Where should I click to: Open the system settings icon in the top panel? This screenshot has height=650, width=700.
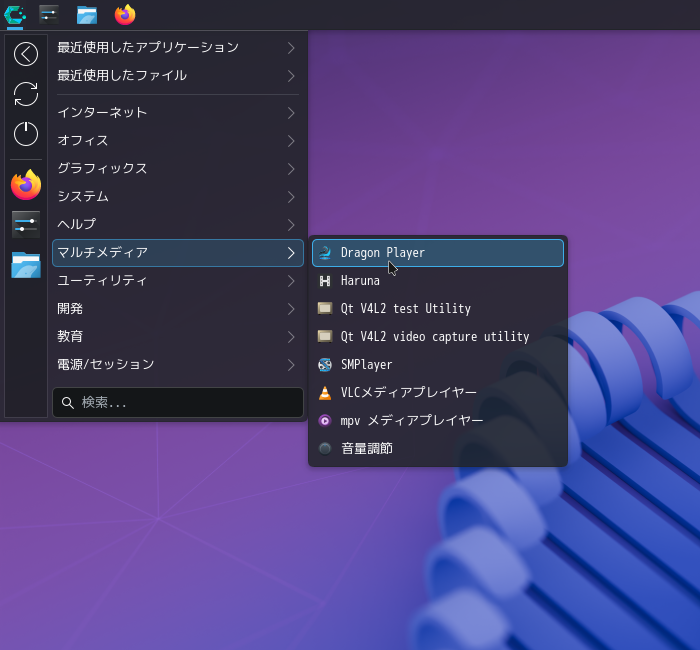point(49,15)
